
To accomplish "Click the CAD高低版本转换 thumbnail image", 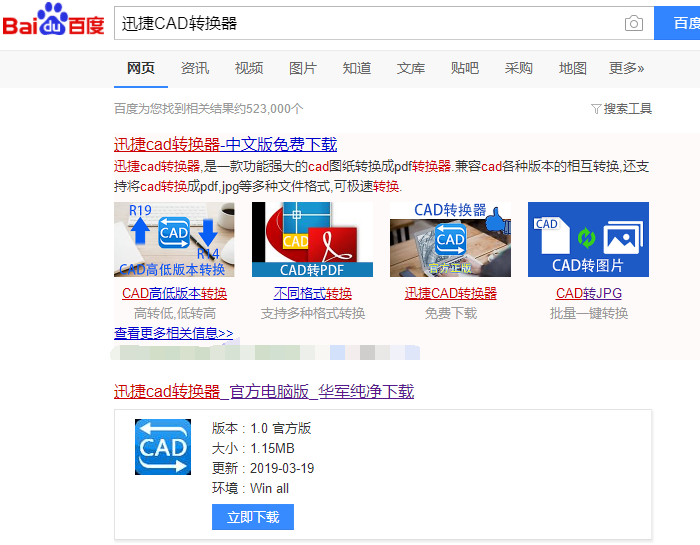I will pos(174,239).
